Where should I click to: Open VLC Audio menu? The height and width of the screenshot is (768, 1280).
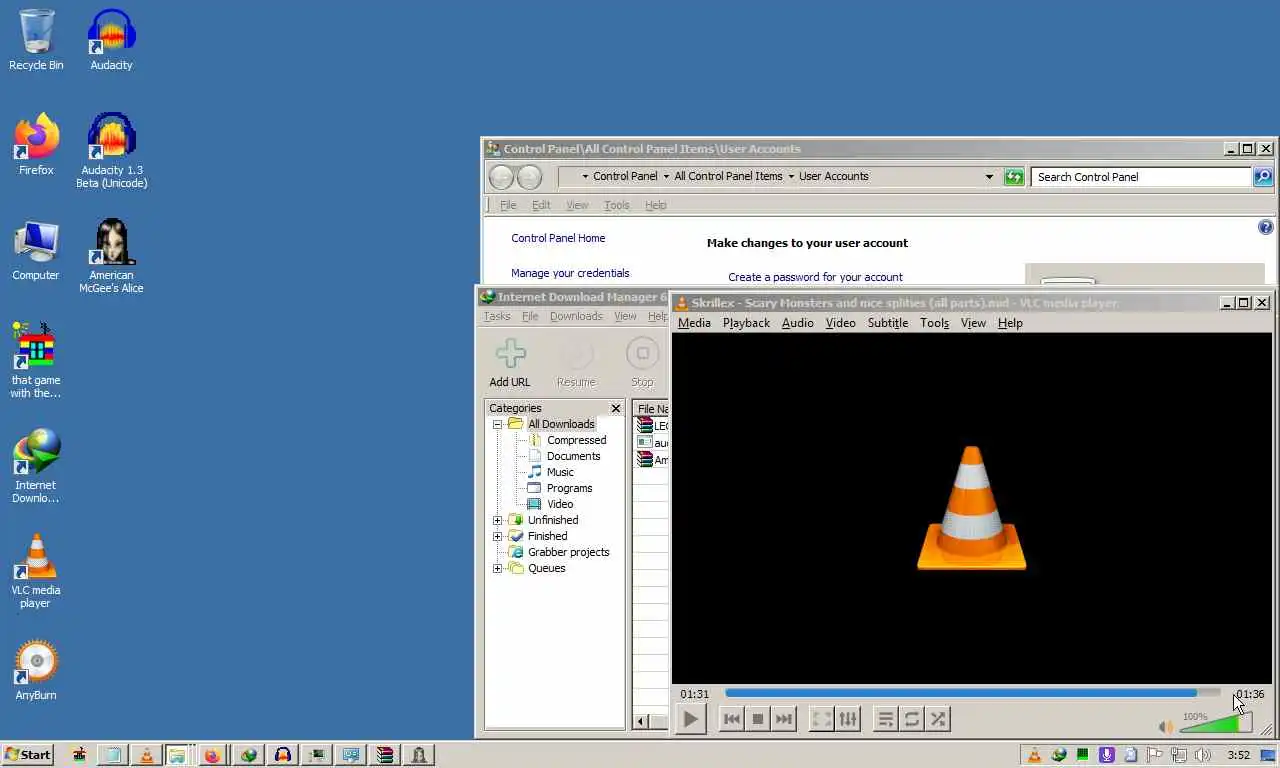point(797,323)
